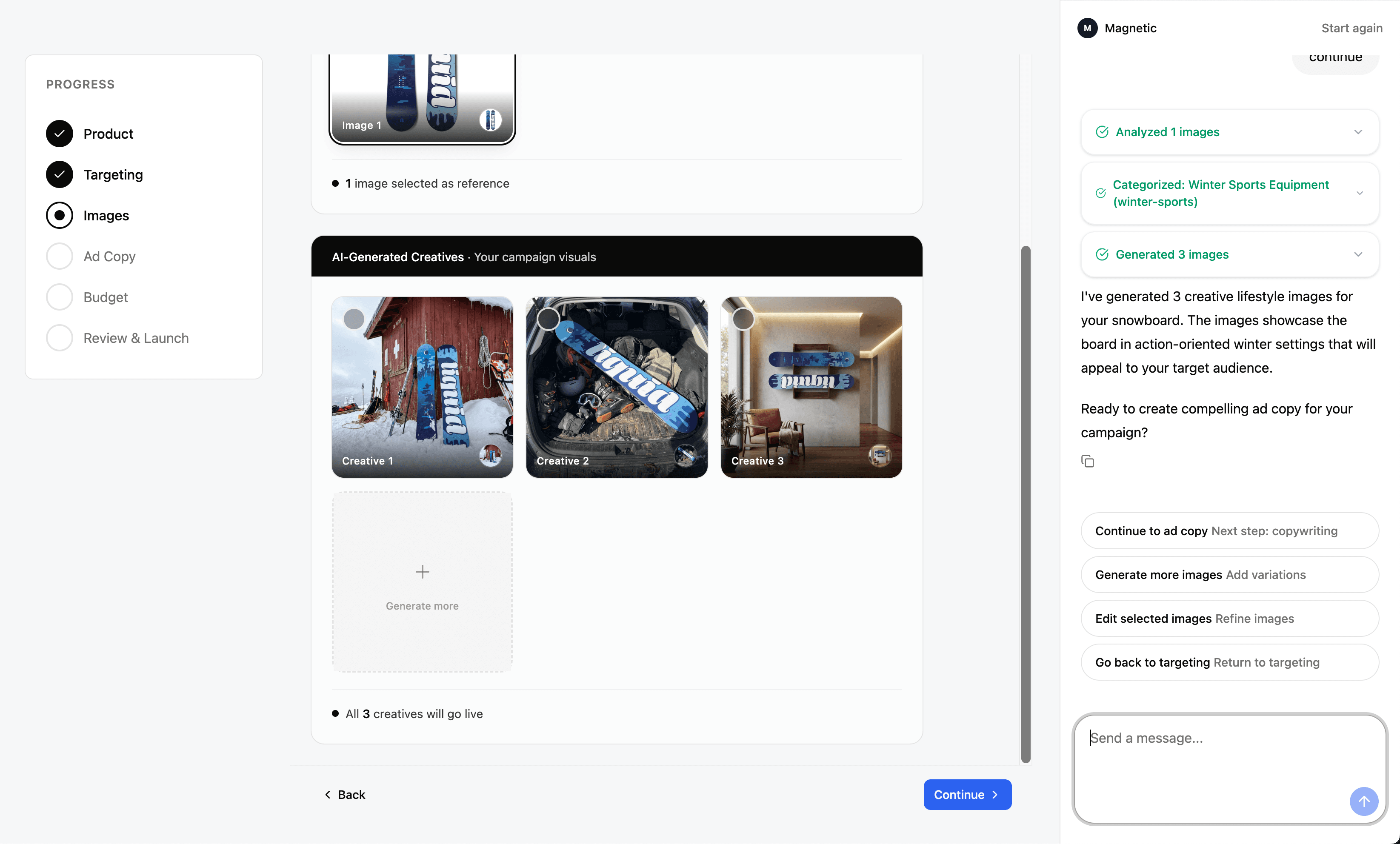Click the blue Continue button
Image resolution: width=1400 pixels, height=844 pixels.
coord(967,795)
